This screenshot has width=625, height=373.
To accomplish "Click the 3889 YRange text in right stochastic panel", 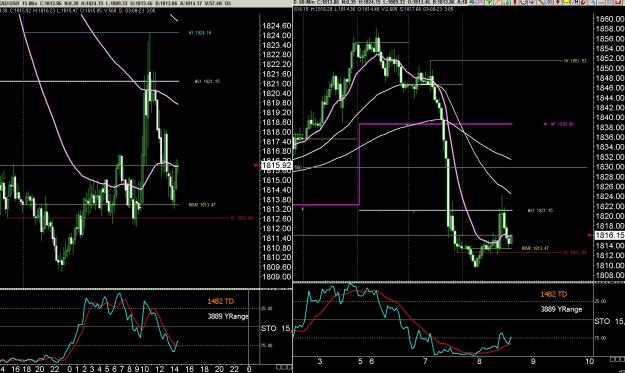I will (x=561, y=309).
